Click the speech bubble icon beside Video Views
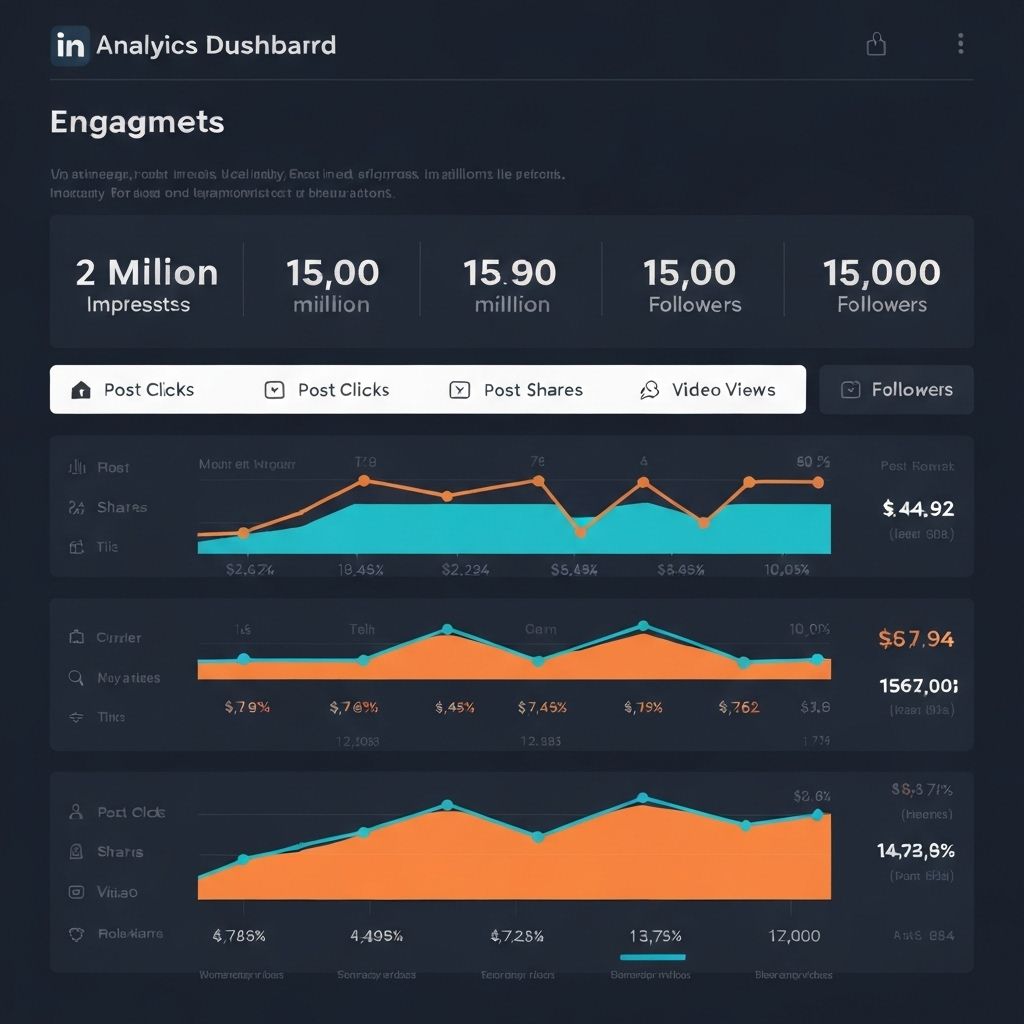 pos(650,390)
